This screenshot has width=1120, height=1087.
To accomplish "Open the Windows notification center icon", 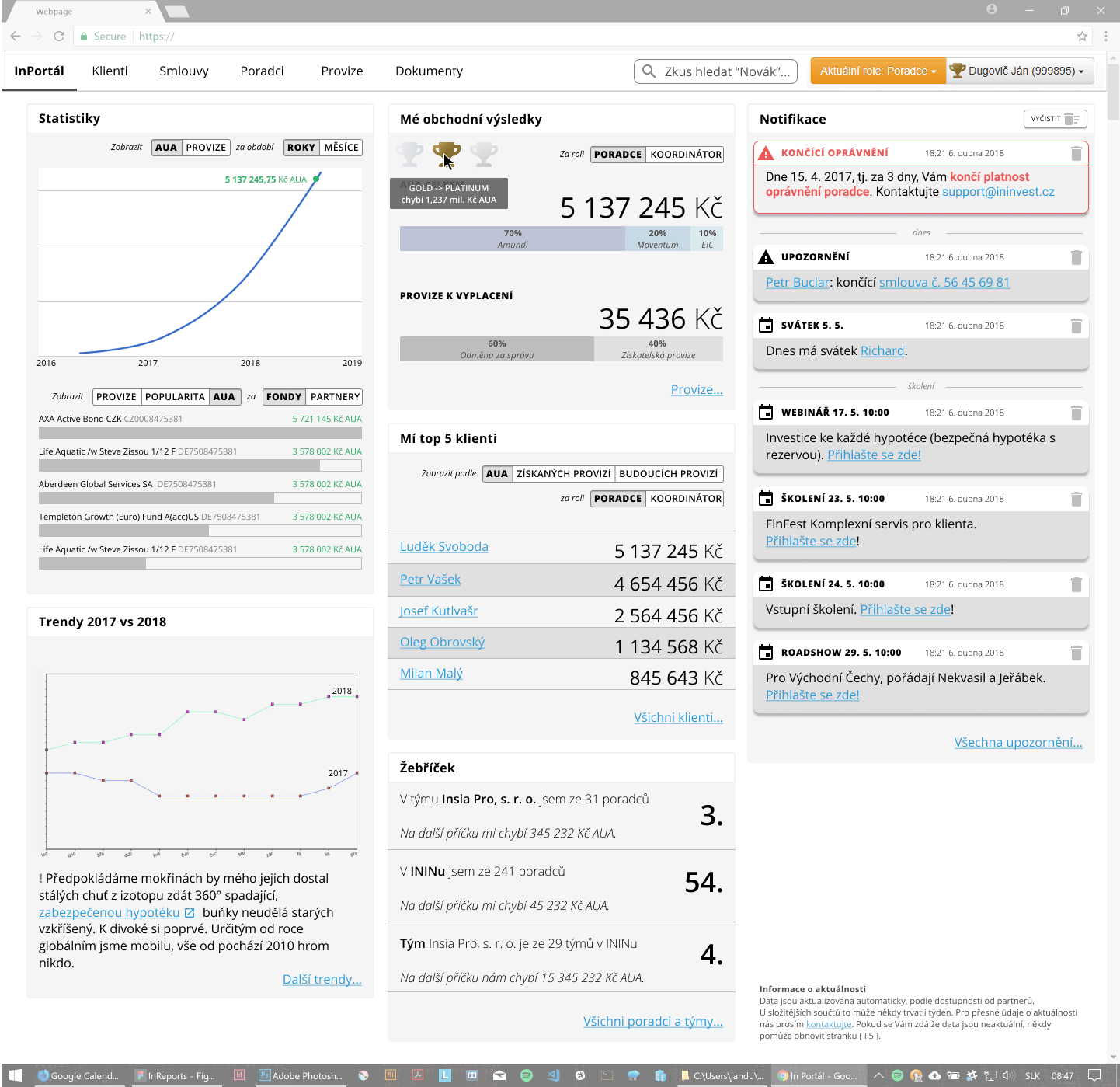I will point(1094,1075).
